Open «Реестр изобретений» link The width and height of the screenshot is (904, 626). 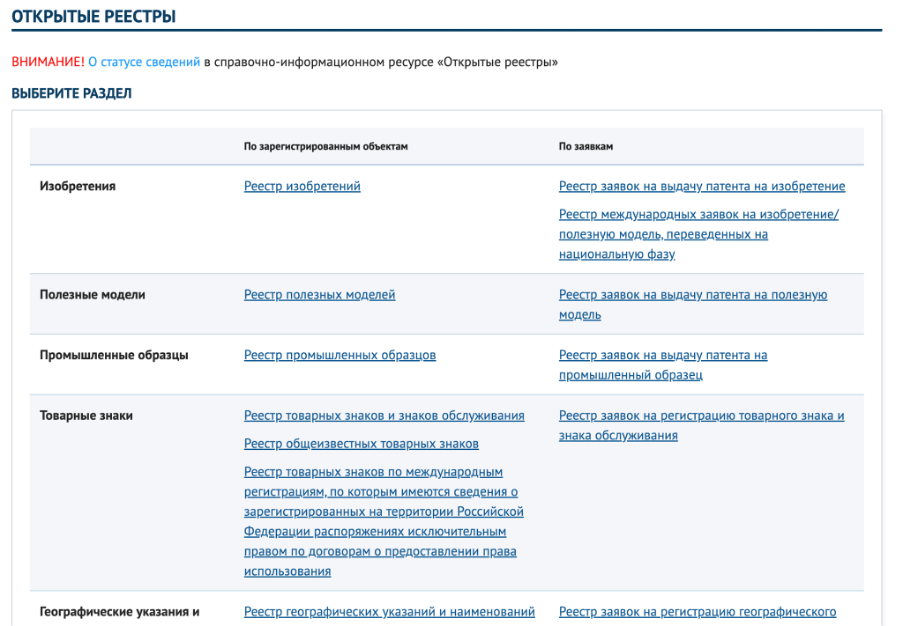(x=302, y=186)
